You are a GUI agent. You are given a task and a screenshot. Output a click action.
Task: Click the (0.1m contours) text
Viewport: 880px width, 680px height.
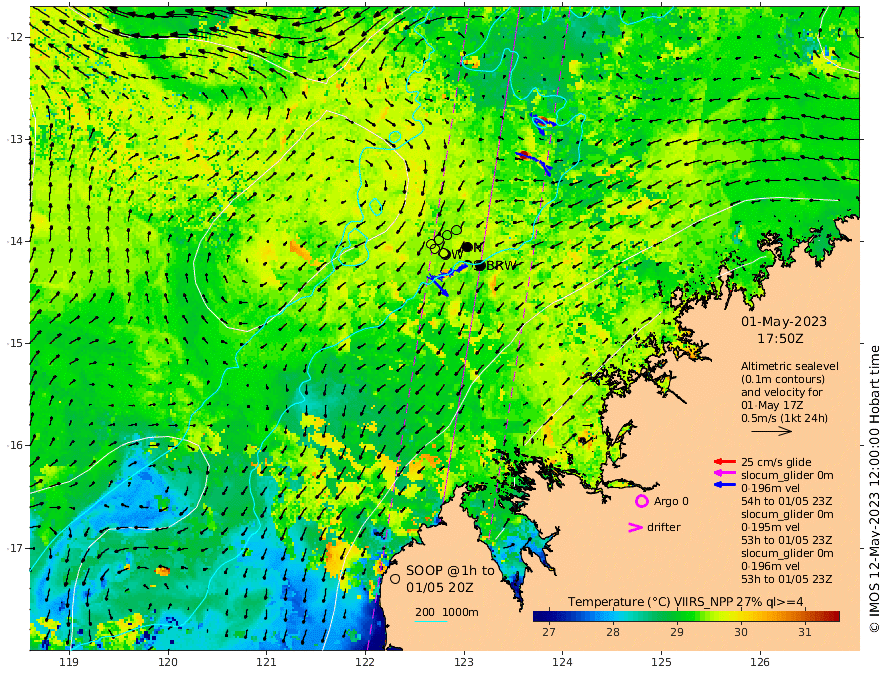point(783,379)
